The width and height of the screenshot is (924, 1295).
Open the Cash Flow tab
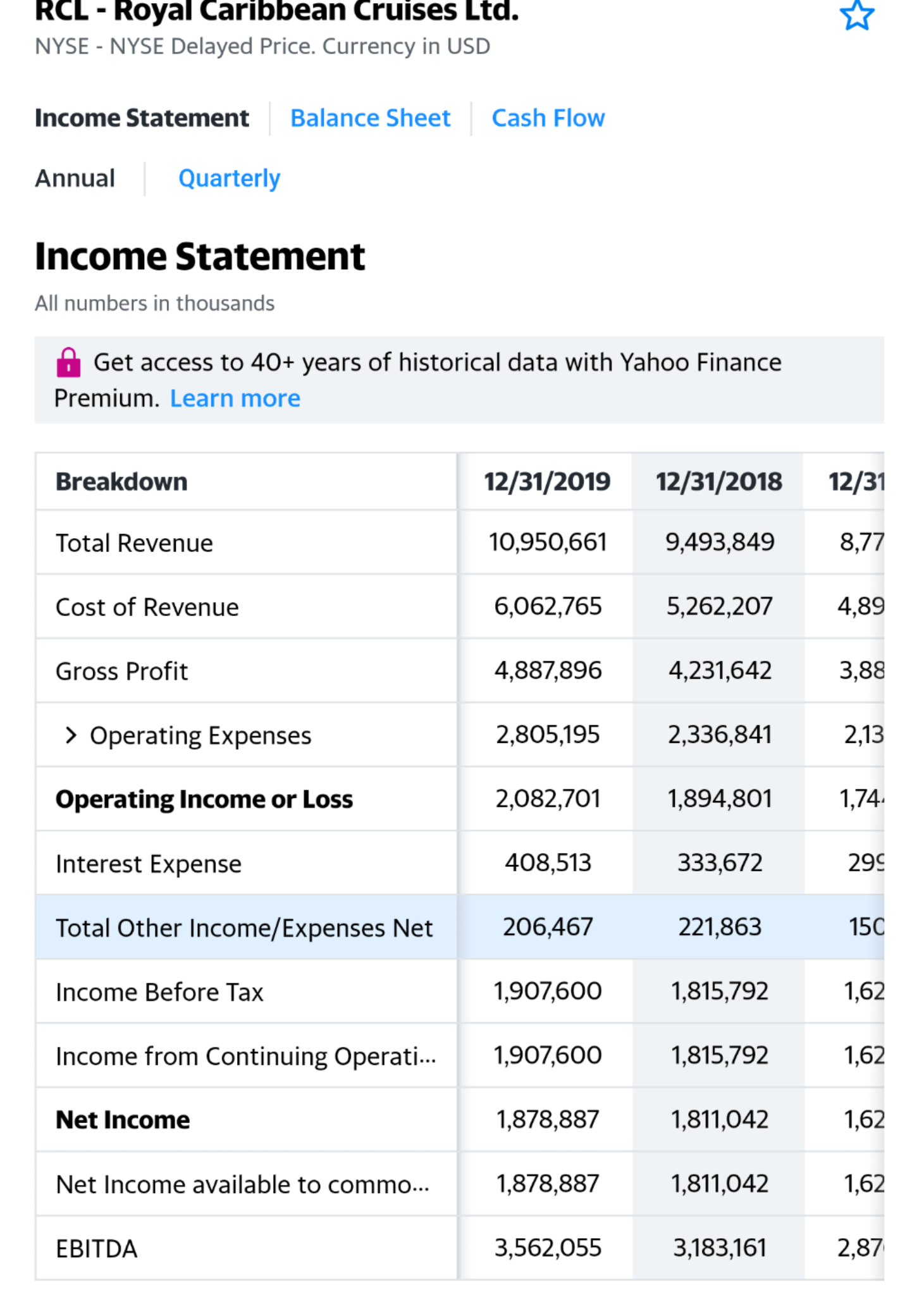coord(548,118)
